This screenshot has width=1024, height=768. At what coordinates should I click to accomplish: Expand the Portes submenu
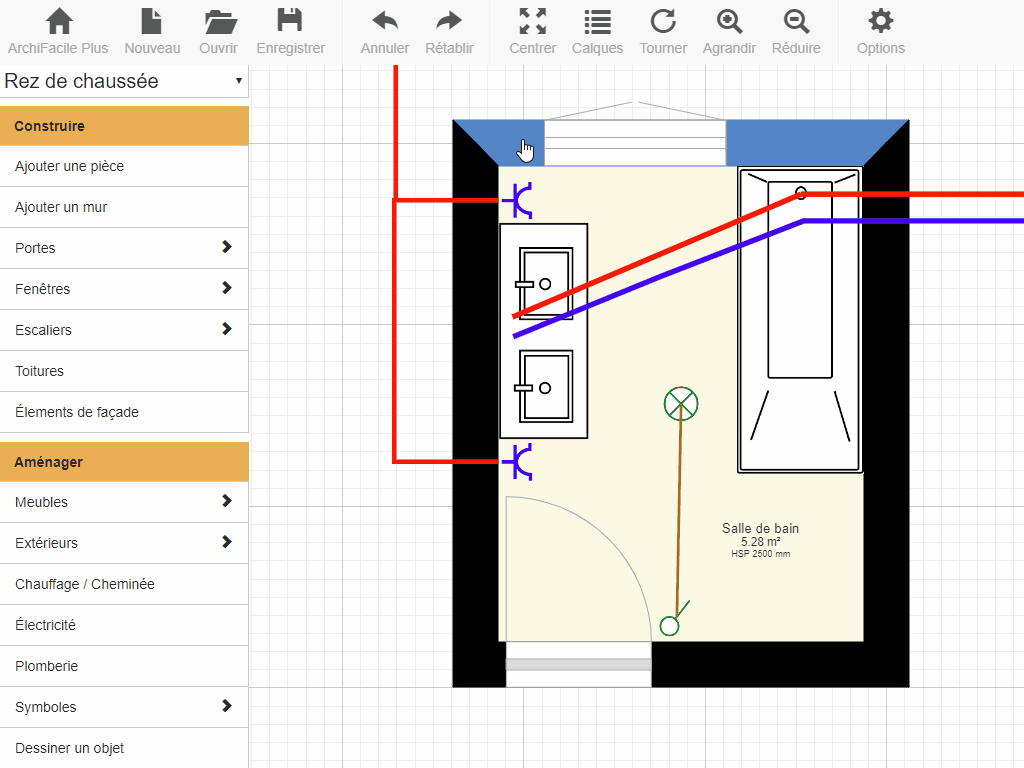tap(124, 248)
